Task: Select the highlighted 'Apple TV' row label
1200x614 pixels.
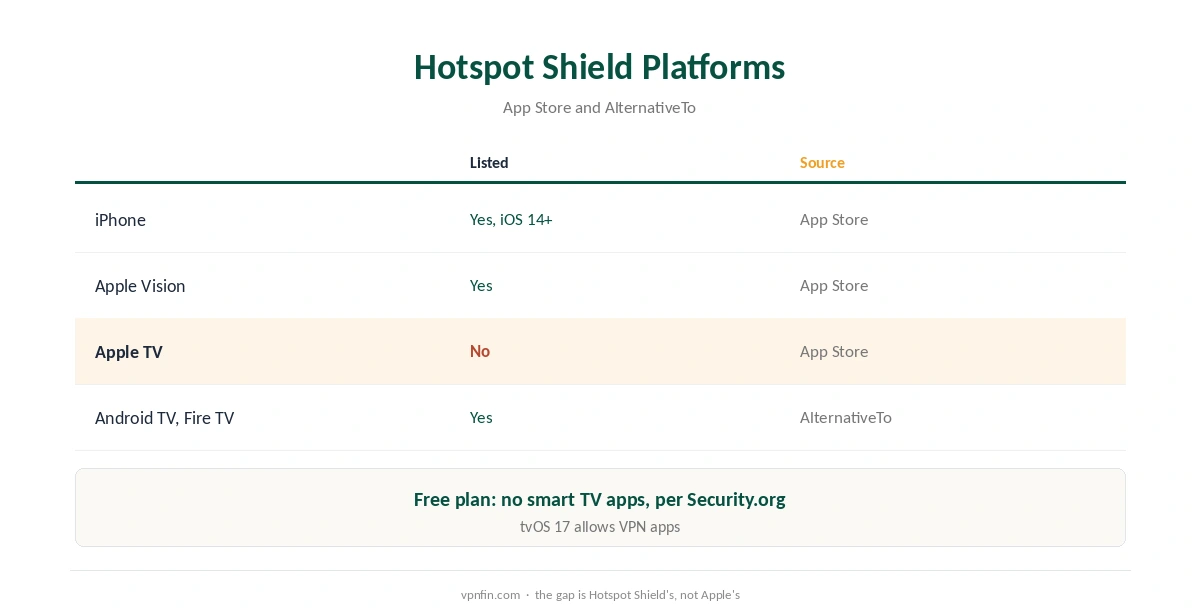Action: tap(129, 352)
